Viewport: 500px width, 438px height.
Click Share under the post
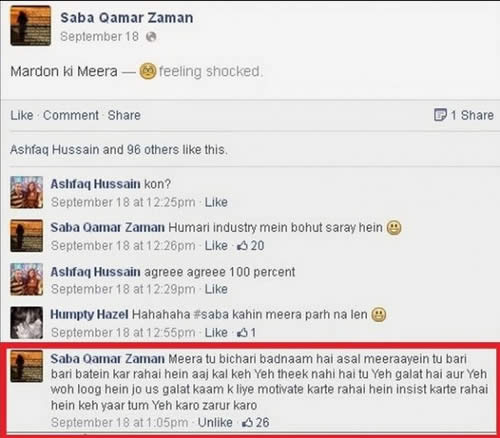[124, 115]
